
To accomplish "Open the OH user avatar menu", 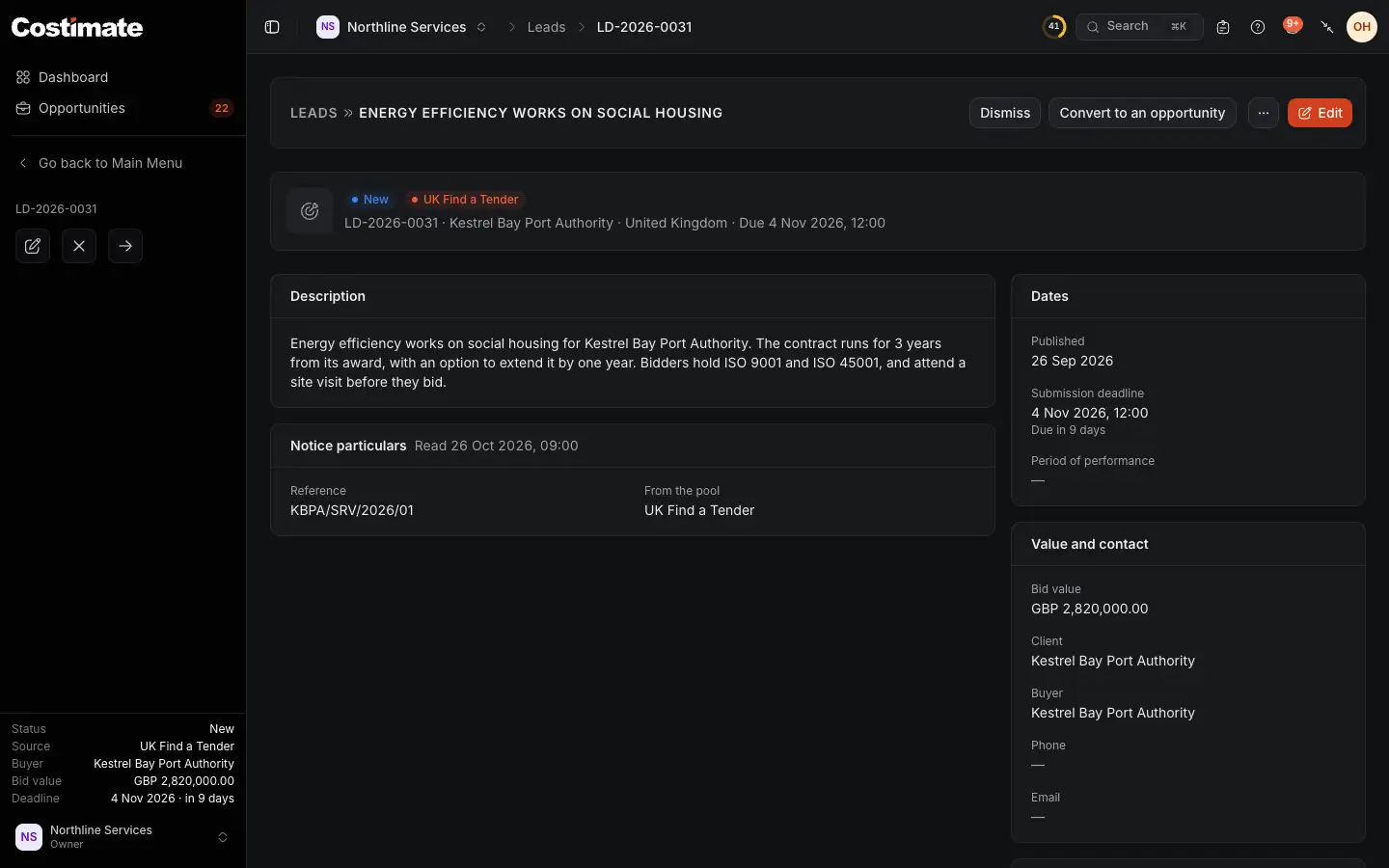I will click(x=1362, y=27).
